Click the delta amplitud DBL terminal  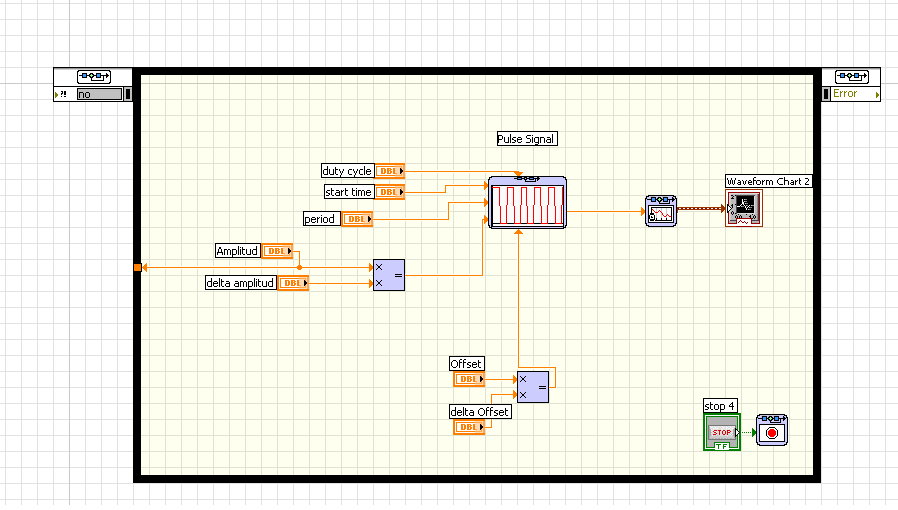[x=293, y=283]
